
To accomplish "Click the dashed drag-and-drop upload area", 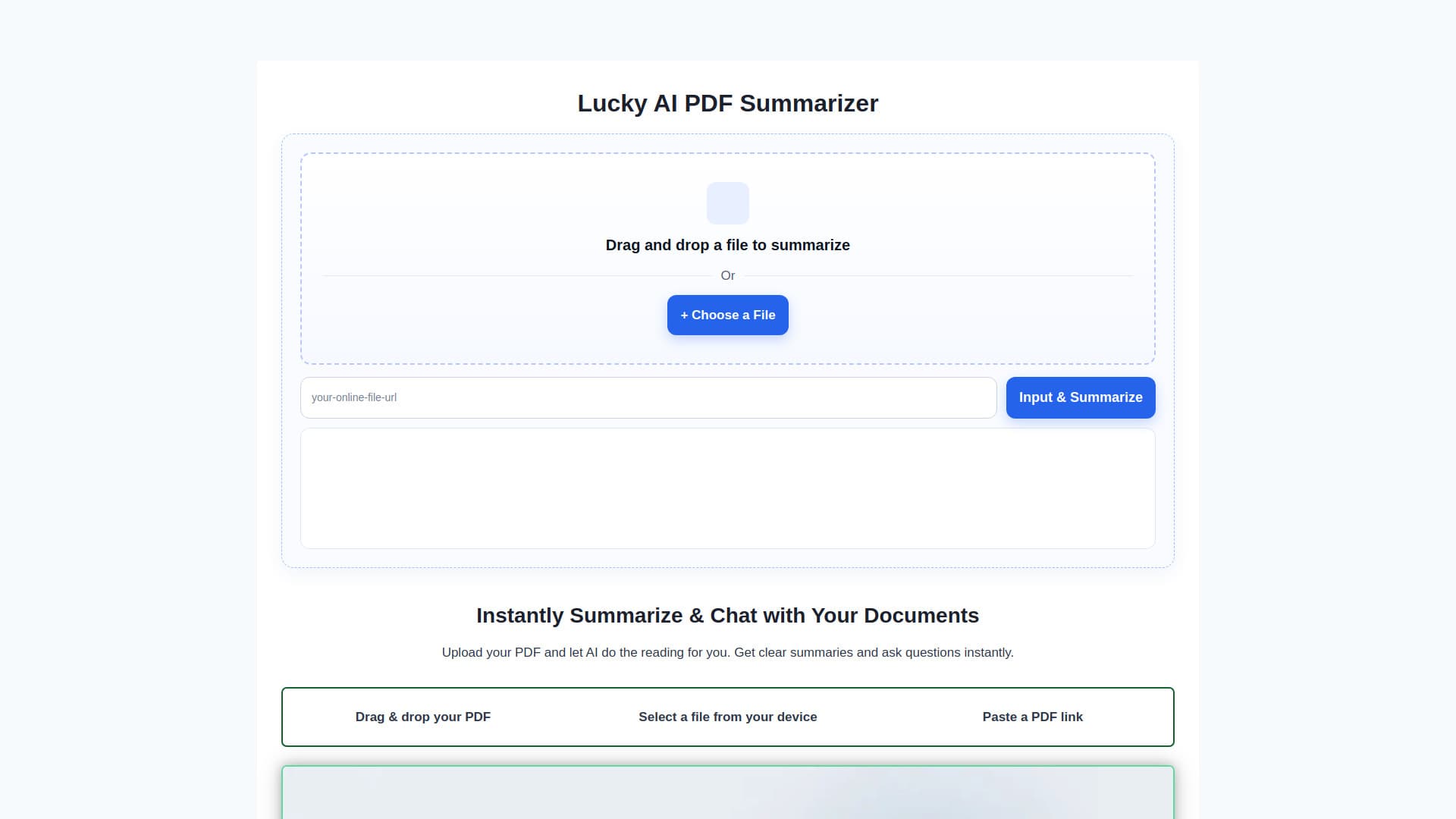I will (x=727, y=258).
